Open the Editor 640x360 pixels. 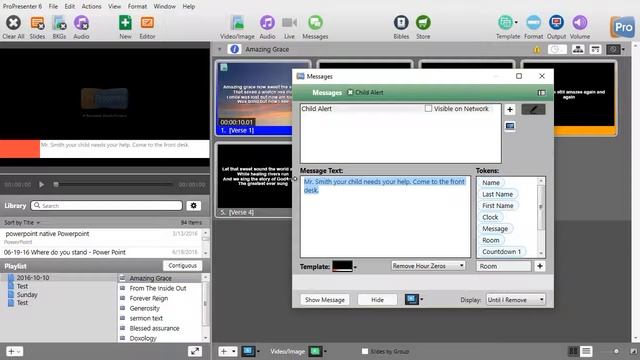pos(147,23)
